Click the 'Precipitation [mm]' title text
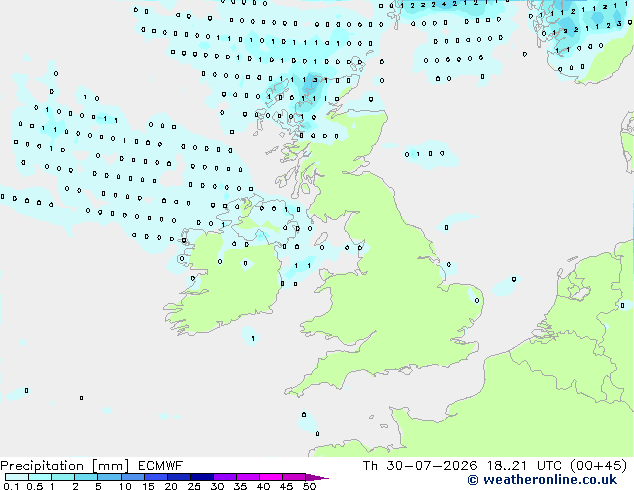634x490 pixels. click(65, 466)
